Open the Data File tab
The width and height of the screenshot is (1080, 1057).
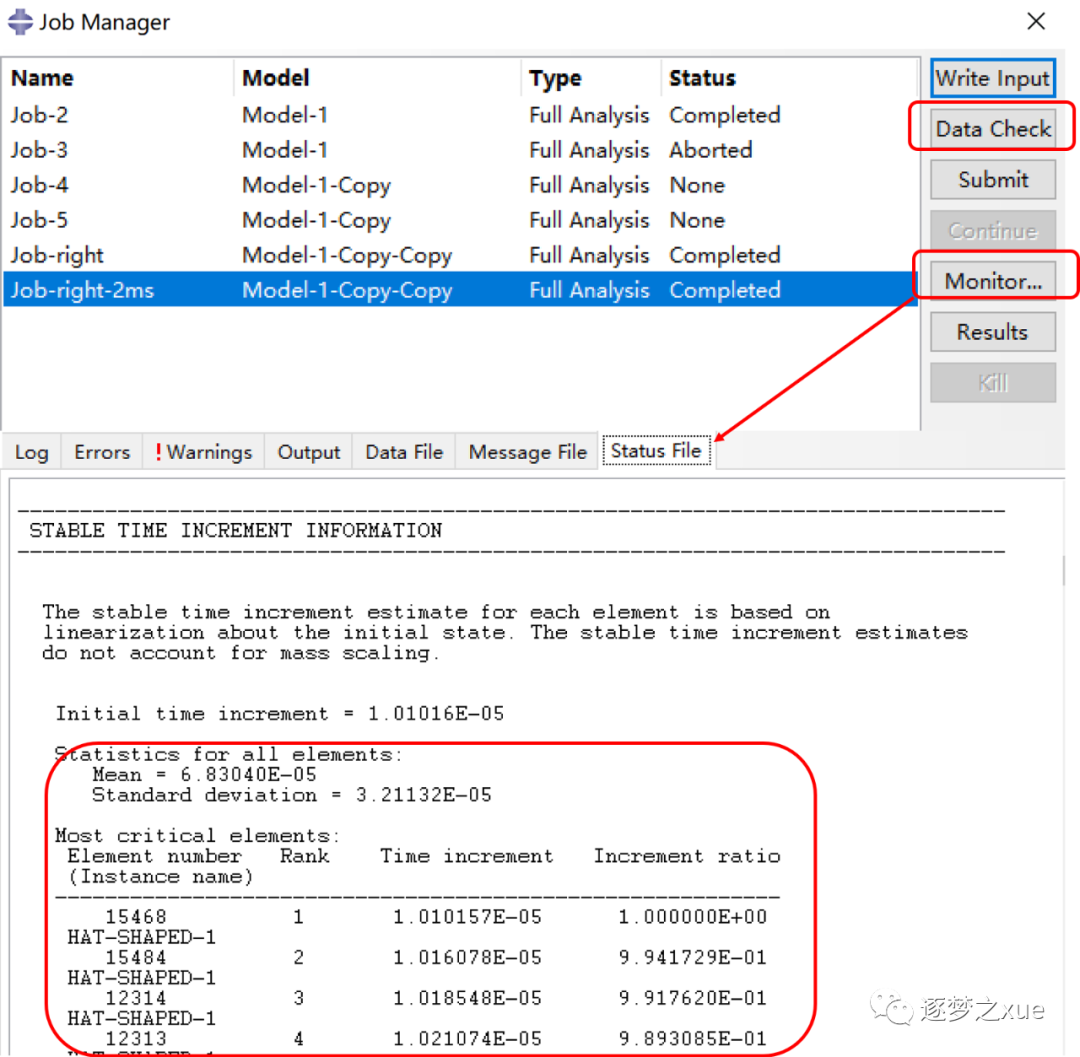click(x=404, y=452)
